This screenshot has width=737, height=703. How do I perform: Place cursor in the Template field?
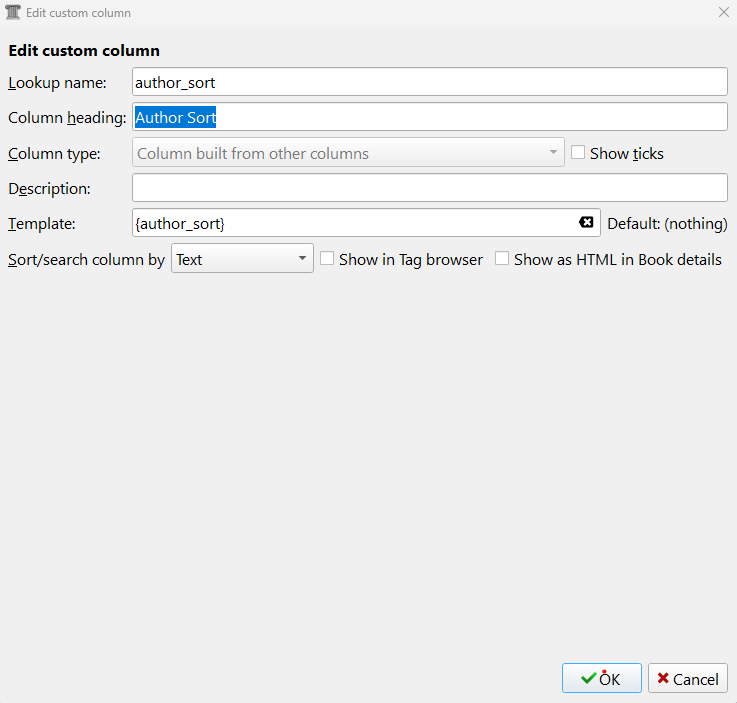click(x=350, y=223)
